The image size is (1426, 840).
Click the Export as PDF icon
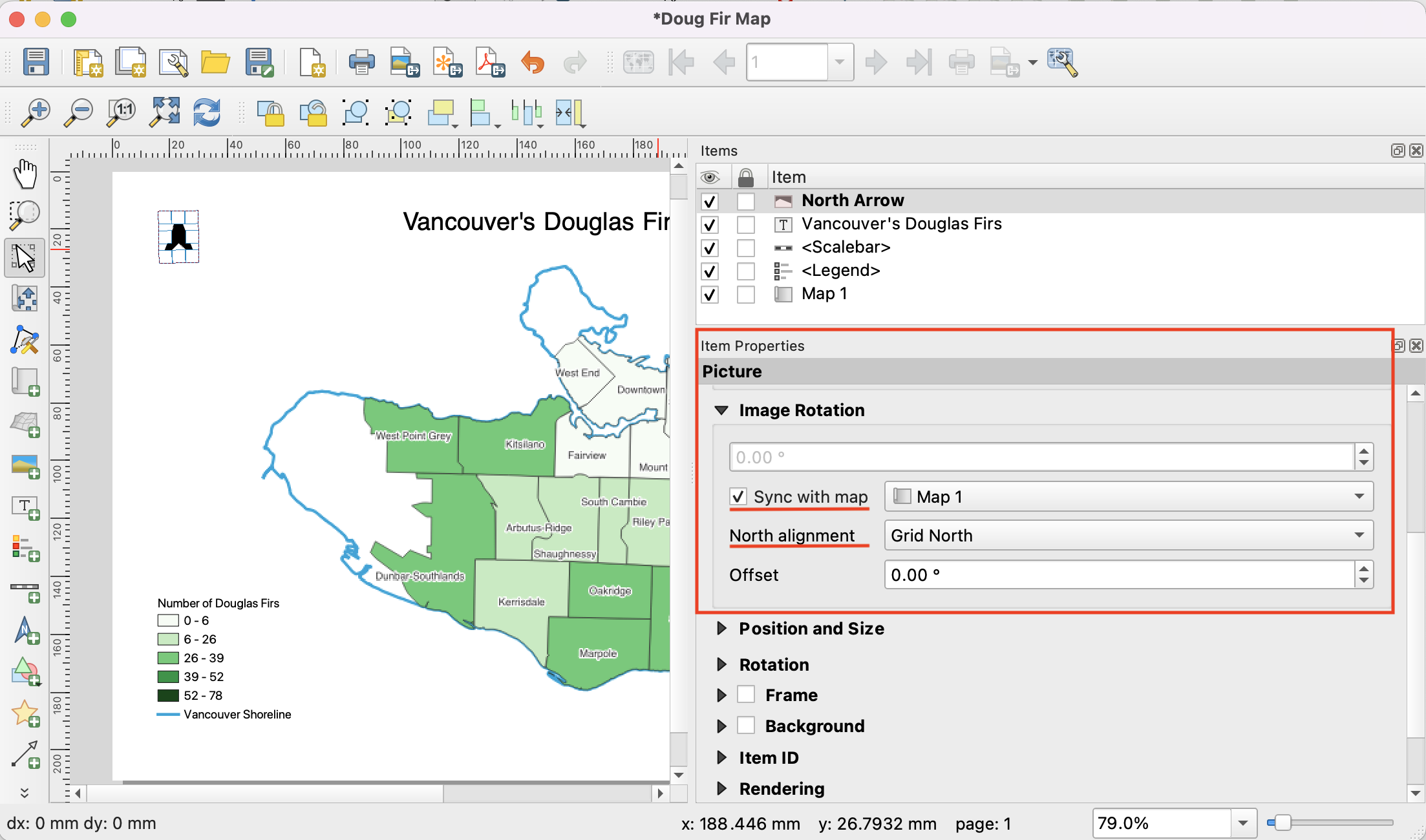pos(489,63)
